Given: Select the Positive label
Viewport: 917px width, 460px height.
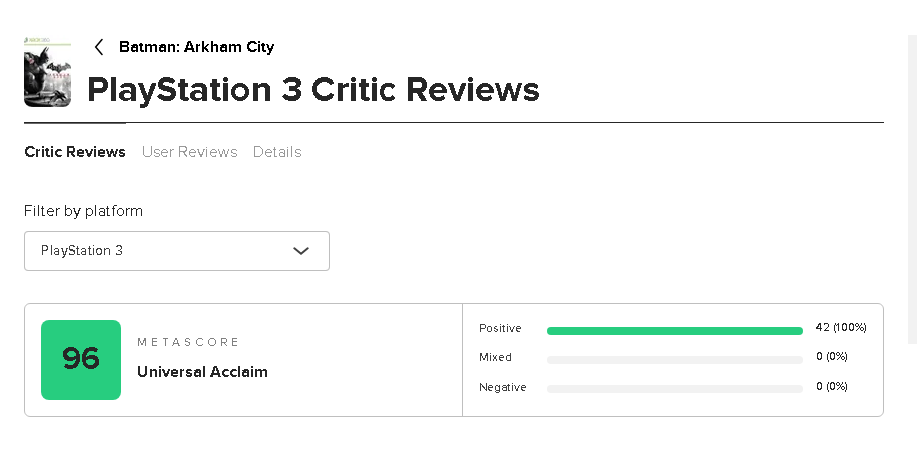Looking at the screenshot, I should [498, 328].
